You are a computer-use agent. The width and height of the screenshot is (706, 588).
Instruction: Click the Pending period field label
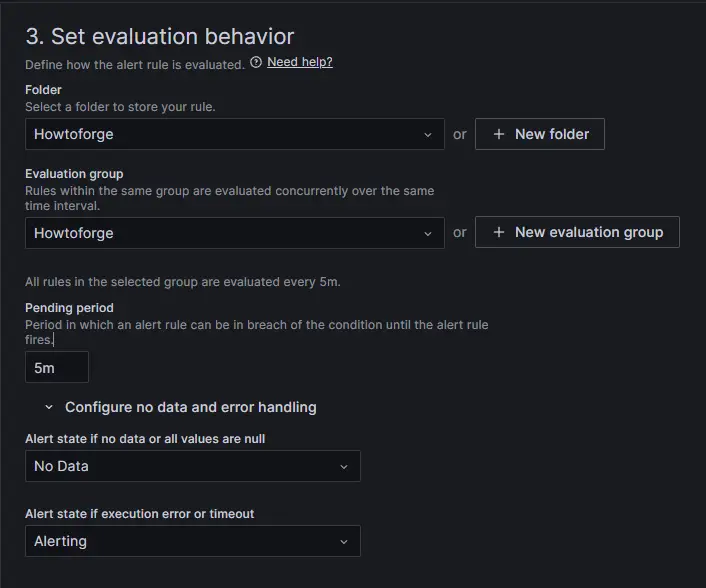(69, 308)
